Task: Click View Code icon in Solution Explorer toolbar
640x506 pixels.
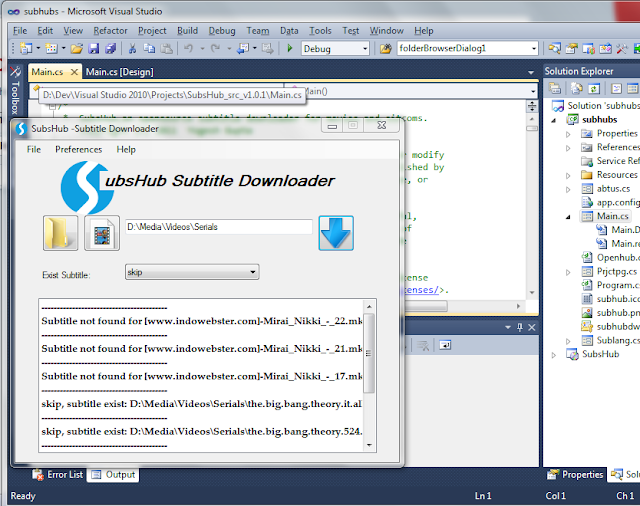Action: [616, 88]
